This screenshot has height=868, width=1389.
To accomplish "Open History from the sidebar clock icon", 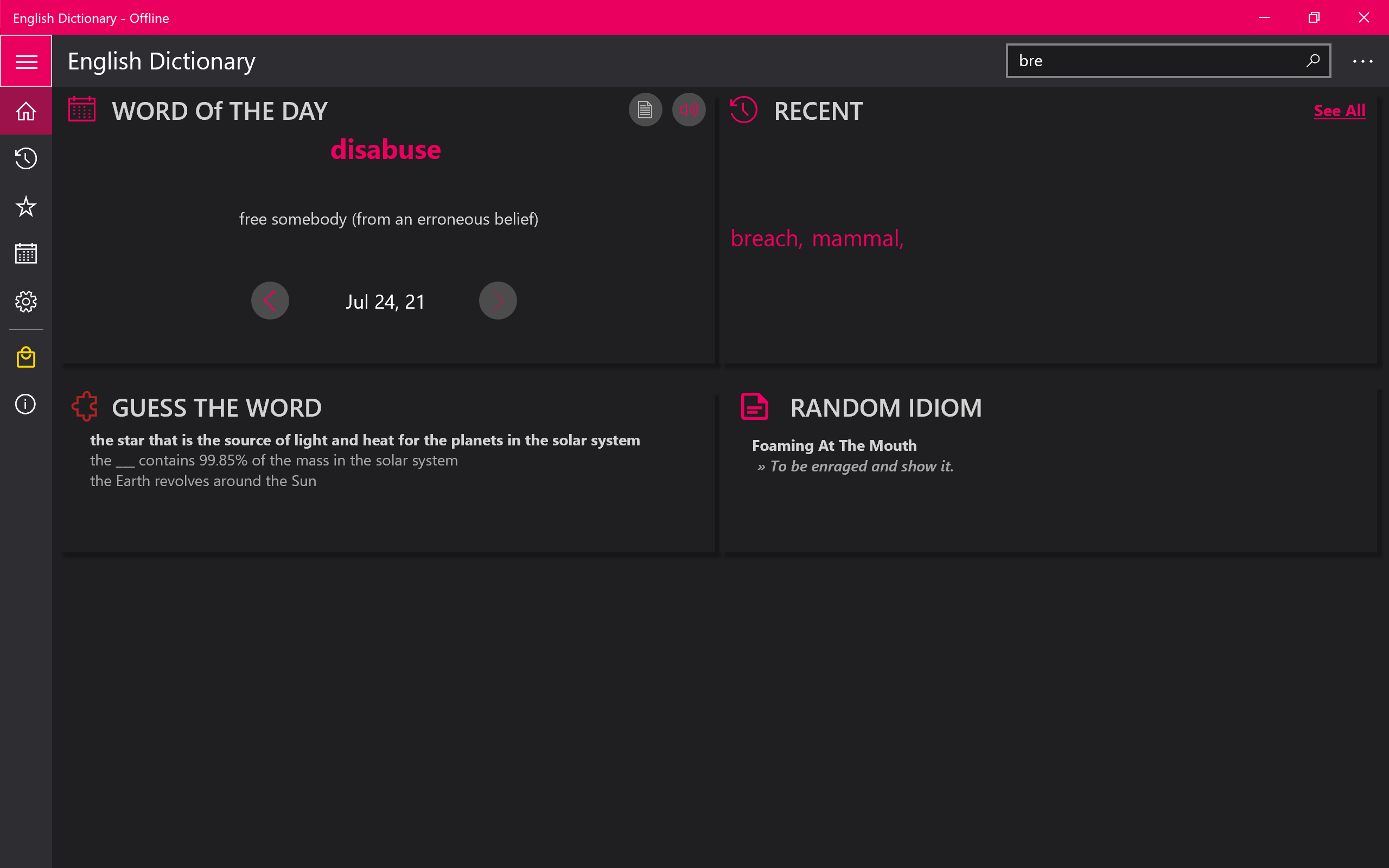I will pyautogui.click(x=26, y=158).
